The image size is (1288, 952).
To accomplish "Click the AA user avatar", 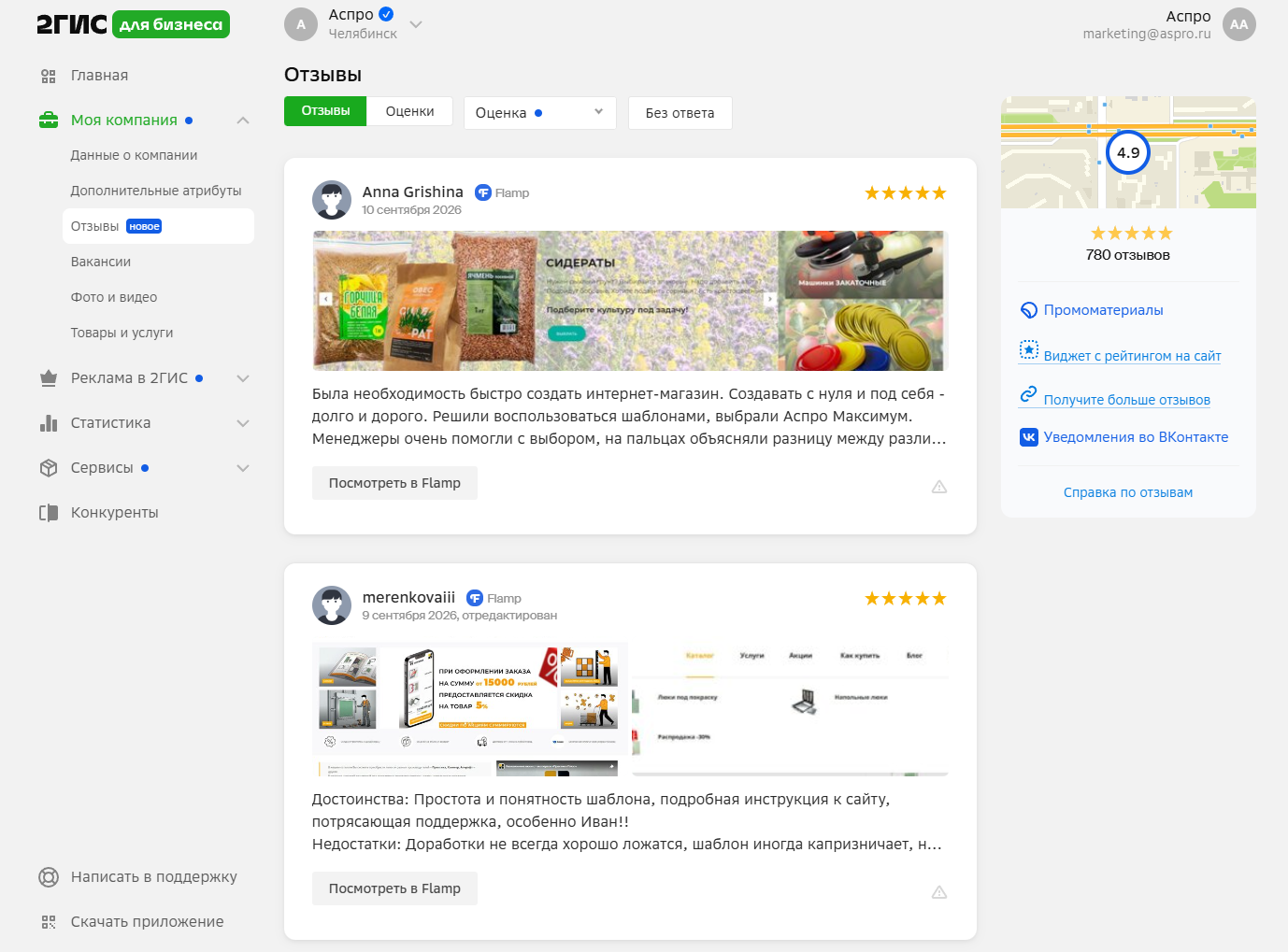I will coord(1239,24).
